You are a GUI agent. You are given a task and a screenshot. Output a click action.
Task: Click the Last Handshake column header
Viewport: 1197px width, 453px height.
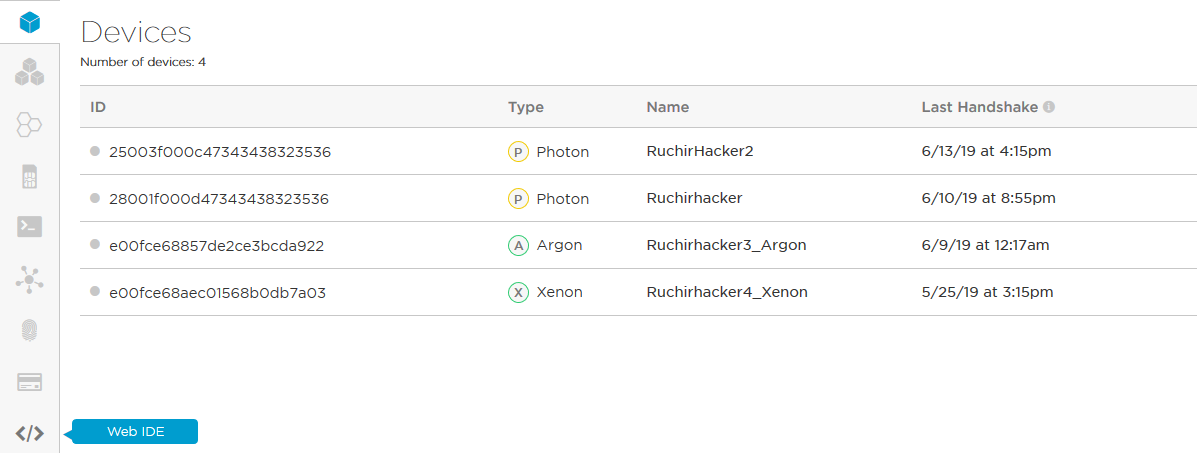pos(979,107)
